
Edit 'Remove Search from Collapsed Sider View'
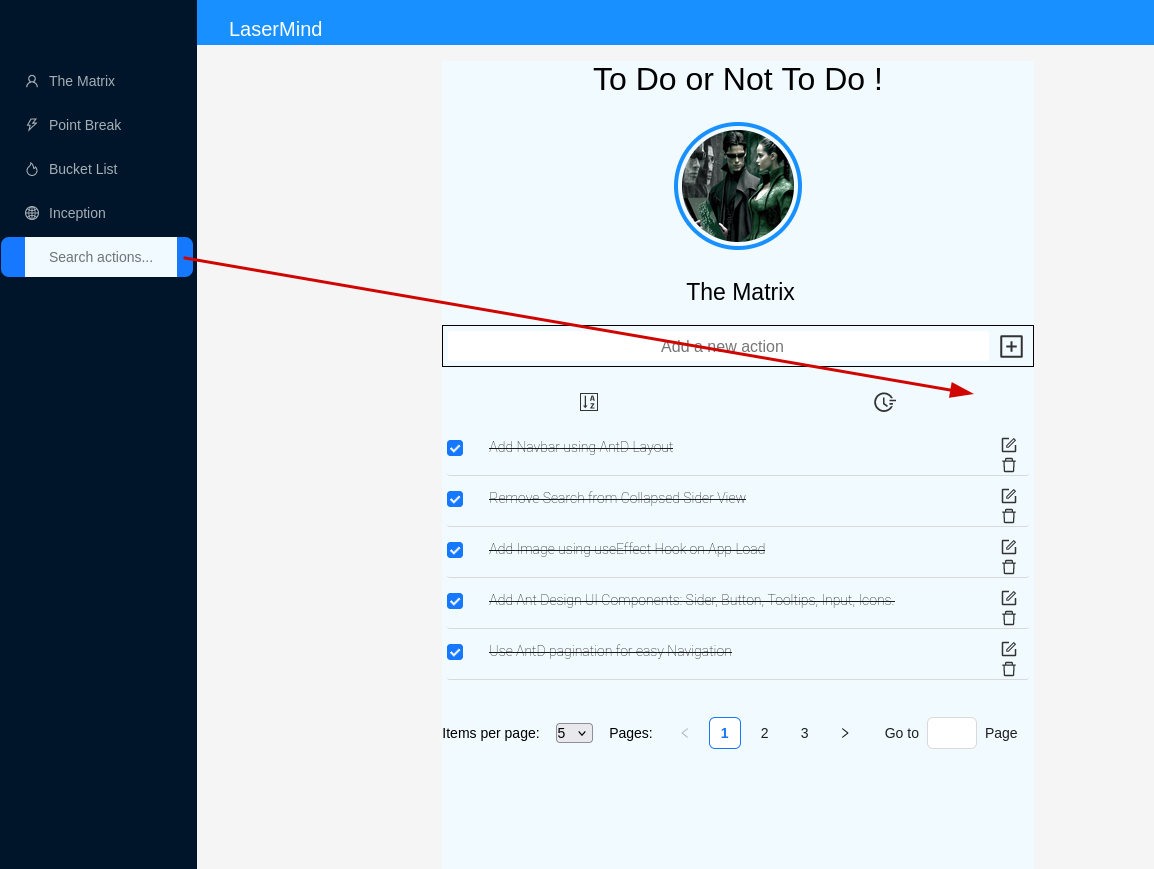coord(1009,496)
